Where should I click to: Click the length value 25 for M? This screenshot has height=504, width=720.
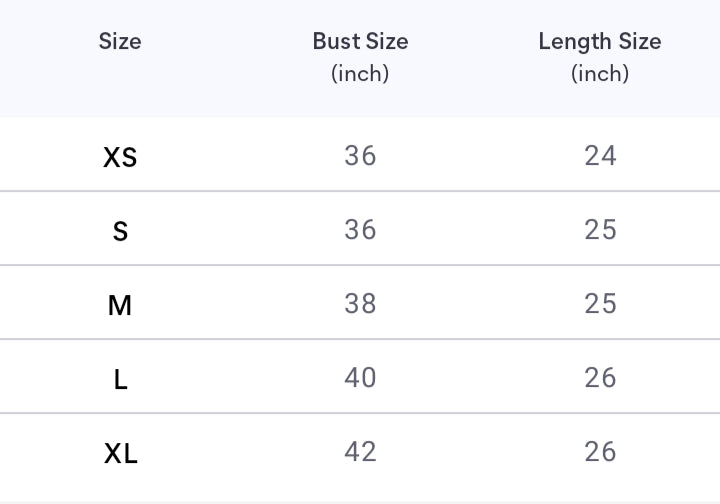(600, 304)
